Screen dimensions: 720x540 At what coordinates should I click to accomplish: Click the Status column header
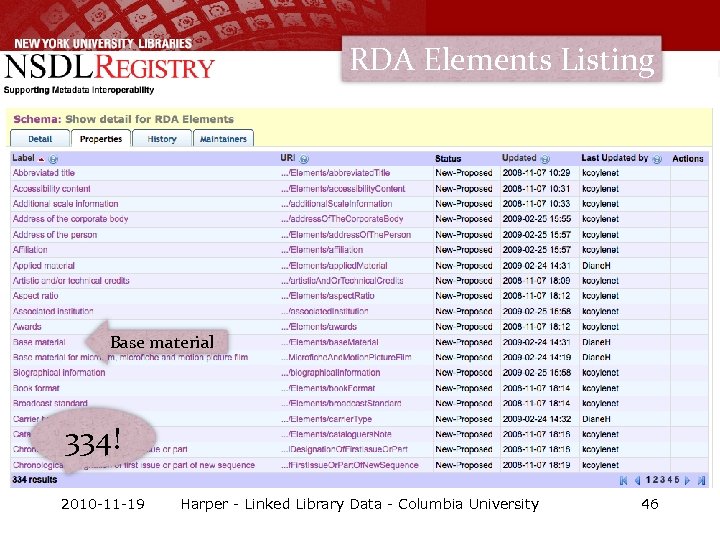[x=448, y=158]
